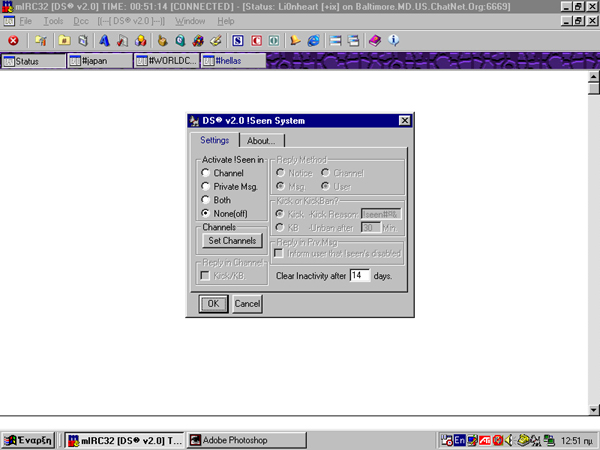The width and height of the screenshot is (600, 450).
Task: Close the !Seen System dialog
Action: 404,121
